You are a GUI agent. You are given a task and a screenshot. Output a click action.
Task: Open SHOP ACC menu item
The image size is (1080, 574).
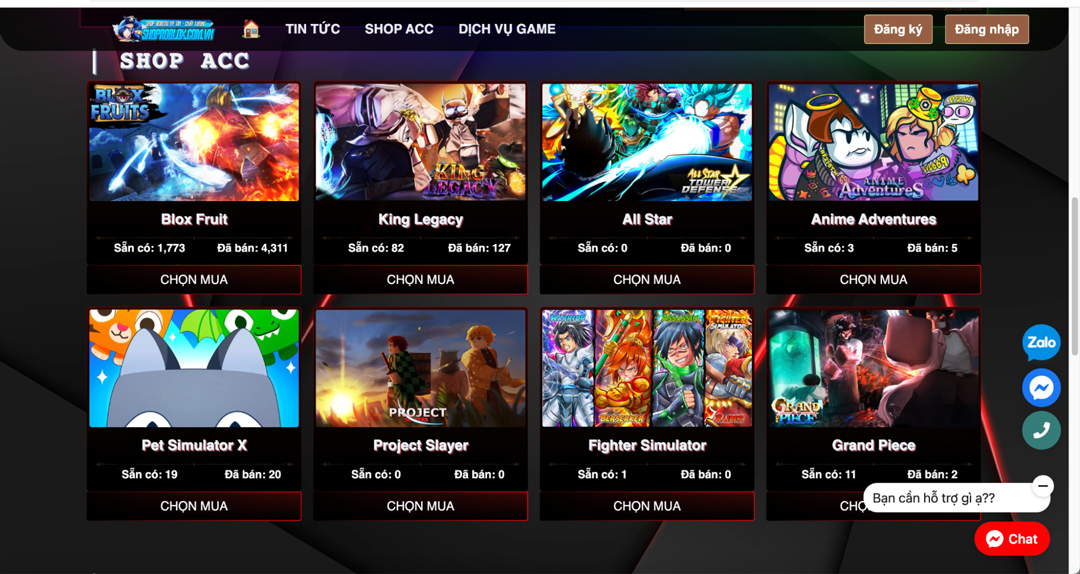tap(399, 29)
